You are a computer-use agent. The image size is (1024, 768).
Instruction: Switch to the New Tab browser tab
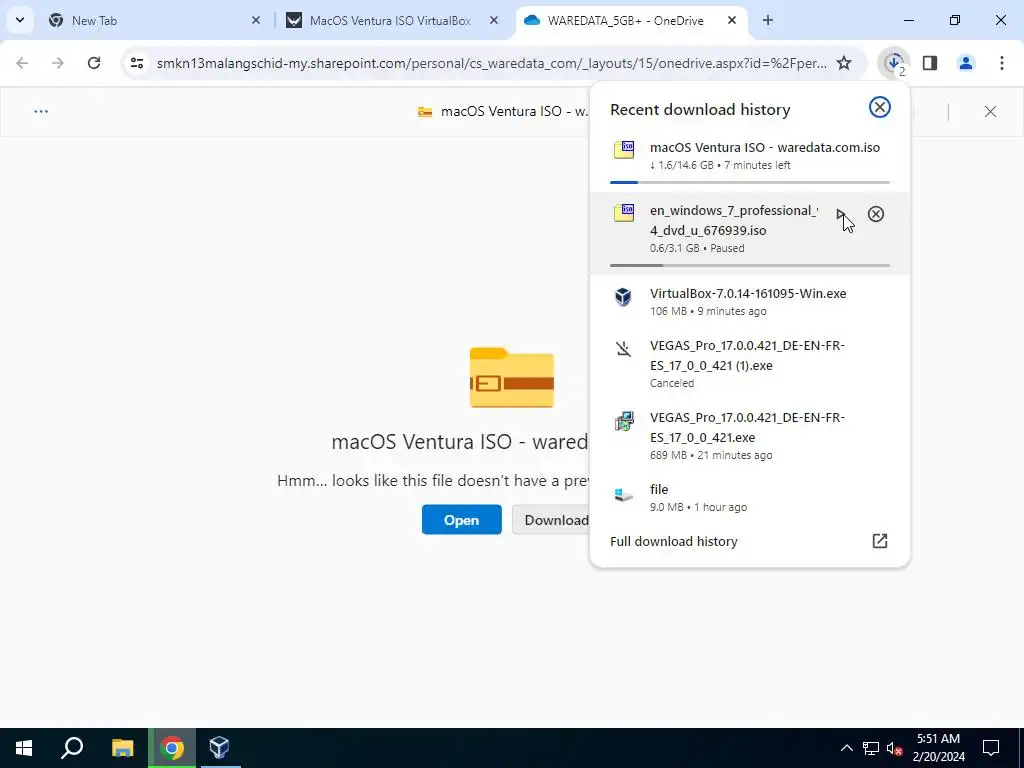coord(154,21)
